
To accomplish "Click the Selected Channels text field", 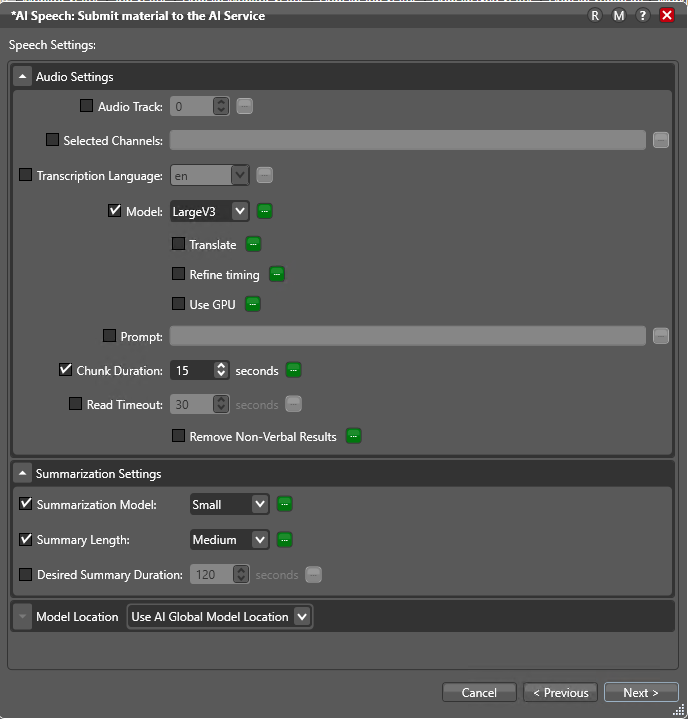I will 408,140.
